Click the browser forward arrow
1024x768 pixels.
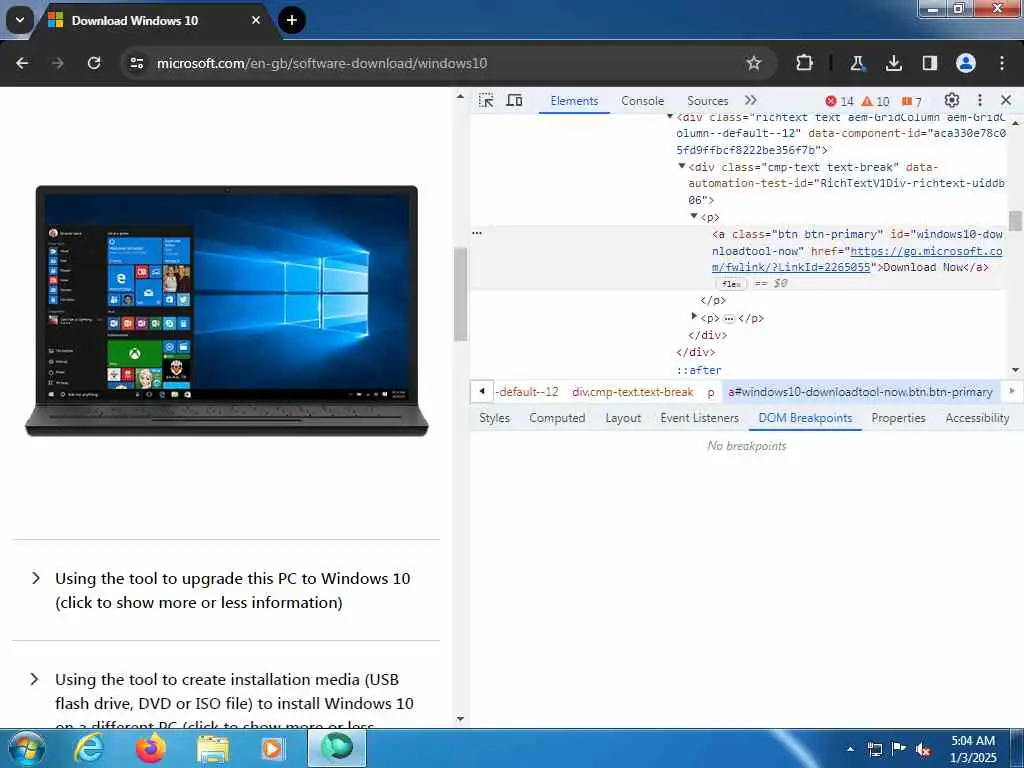pos(58,63)
